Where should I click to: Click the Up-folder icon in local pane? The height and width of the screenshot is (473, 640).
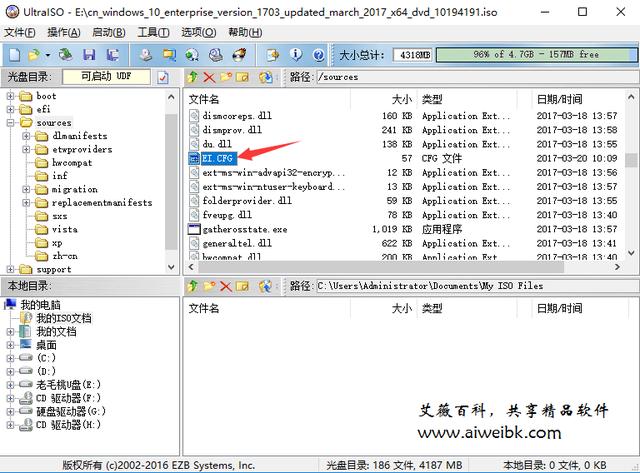point(192,286)
